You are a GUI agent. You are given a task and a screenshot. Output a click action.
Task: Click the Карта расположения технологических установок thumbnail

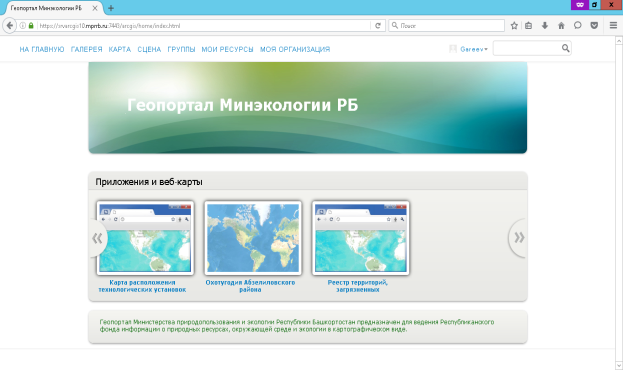[145, 238]
